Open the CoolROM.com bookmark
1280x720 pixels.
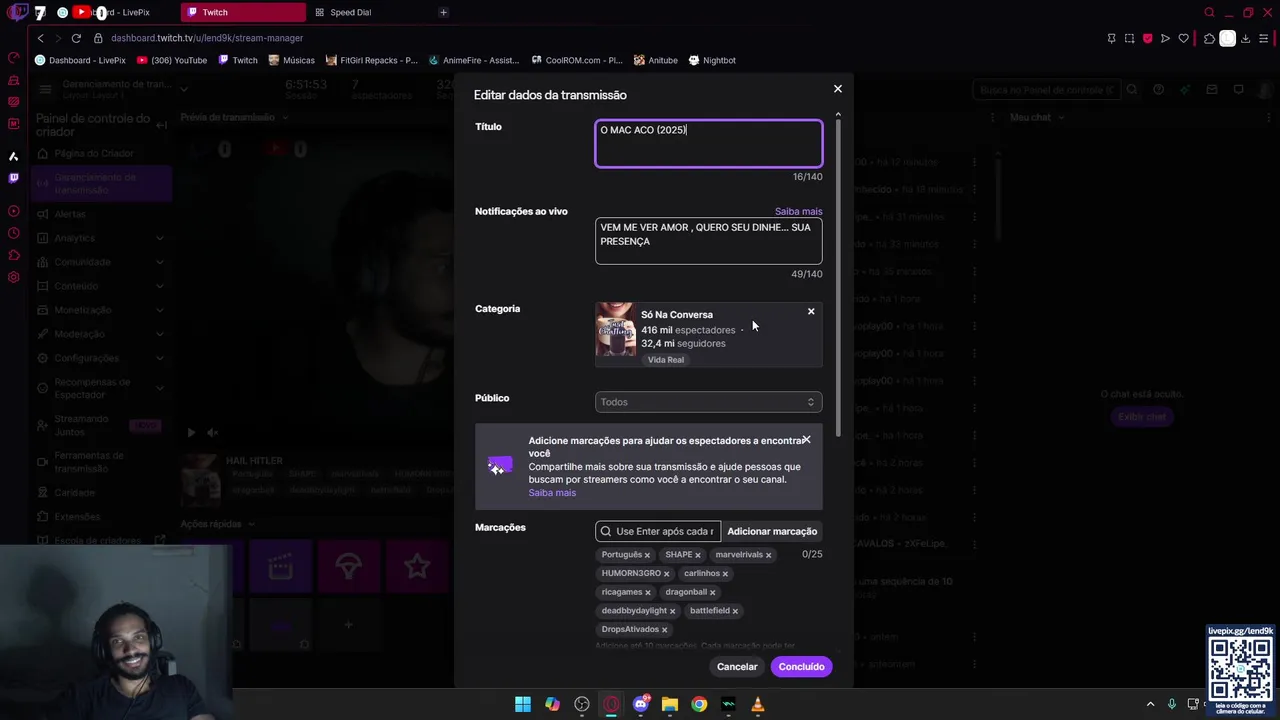[x=577, y=60]
